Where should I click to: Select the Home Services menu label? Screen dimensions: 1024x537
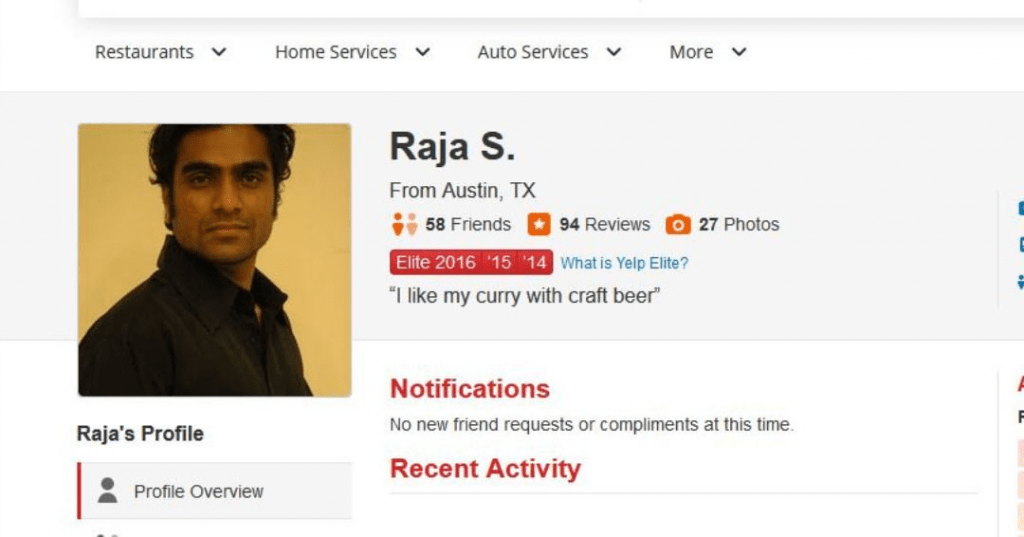tap(335, 52)
